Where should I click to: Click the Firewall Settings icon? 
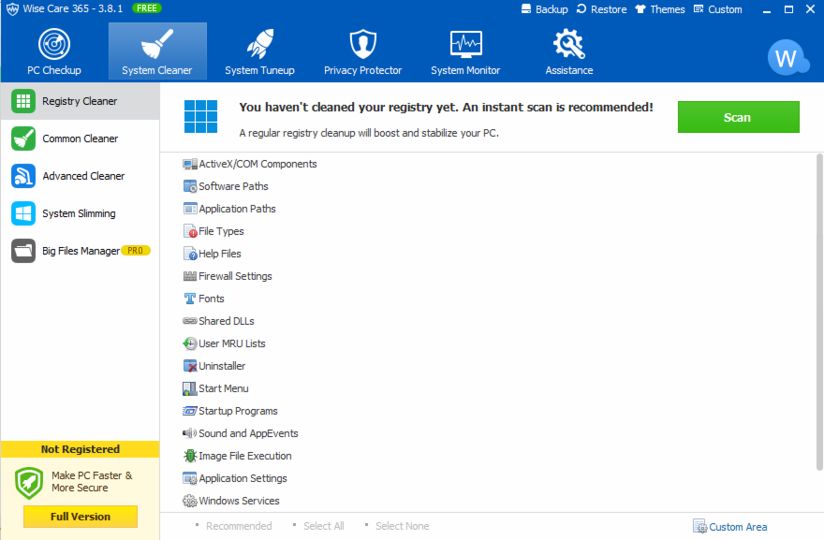tap(190, 276)
